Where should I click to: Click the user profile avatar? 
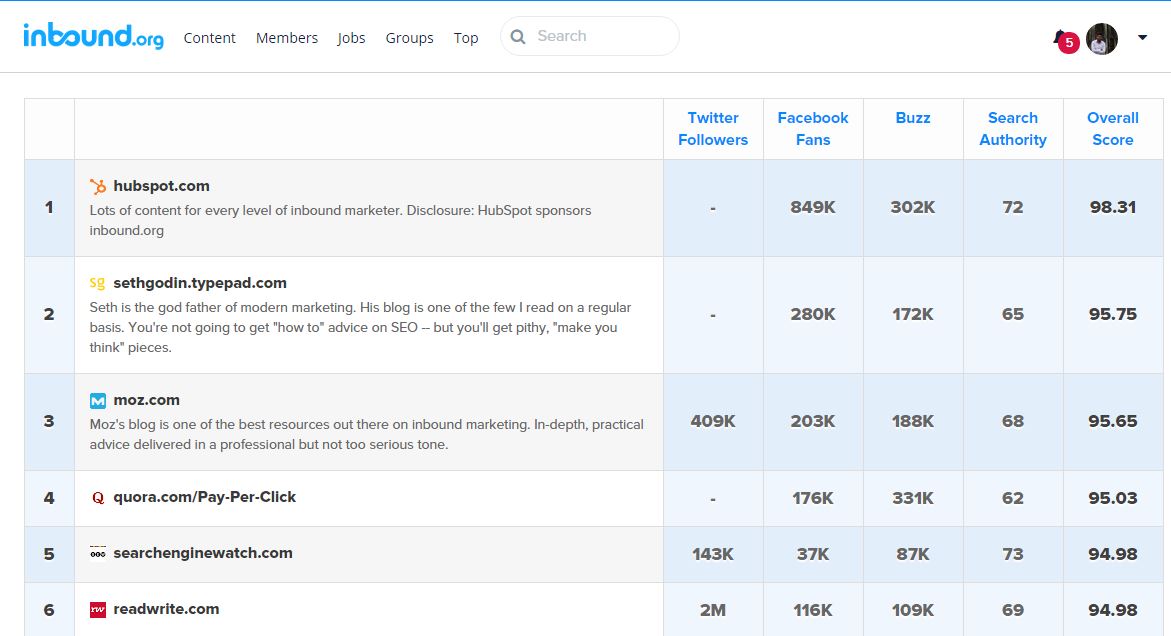1102,39
